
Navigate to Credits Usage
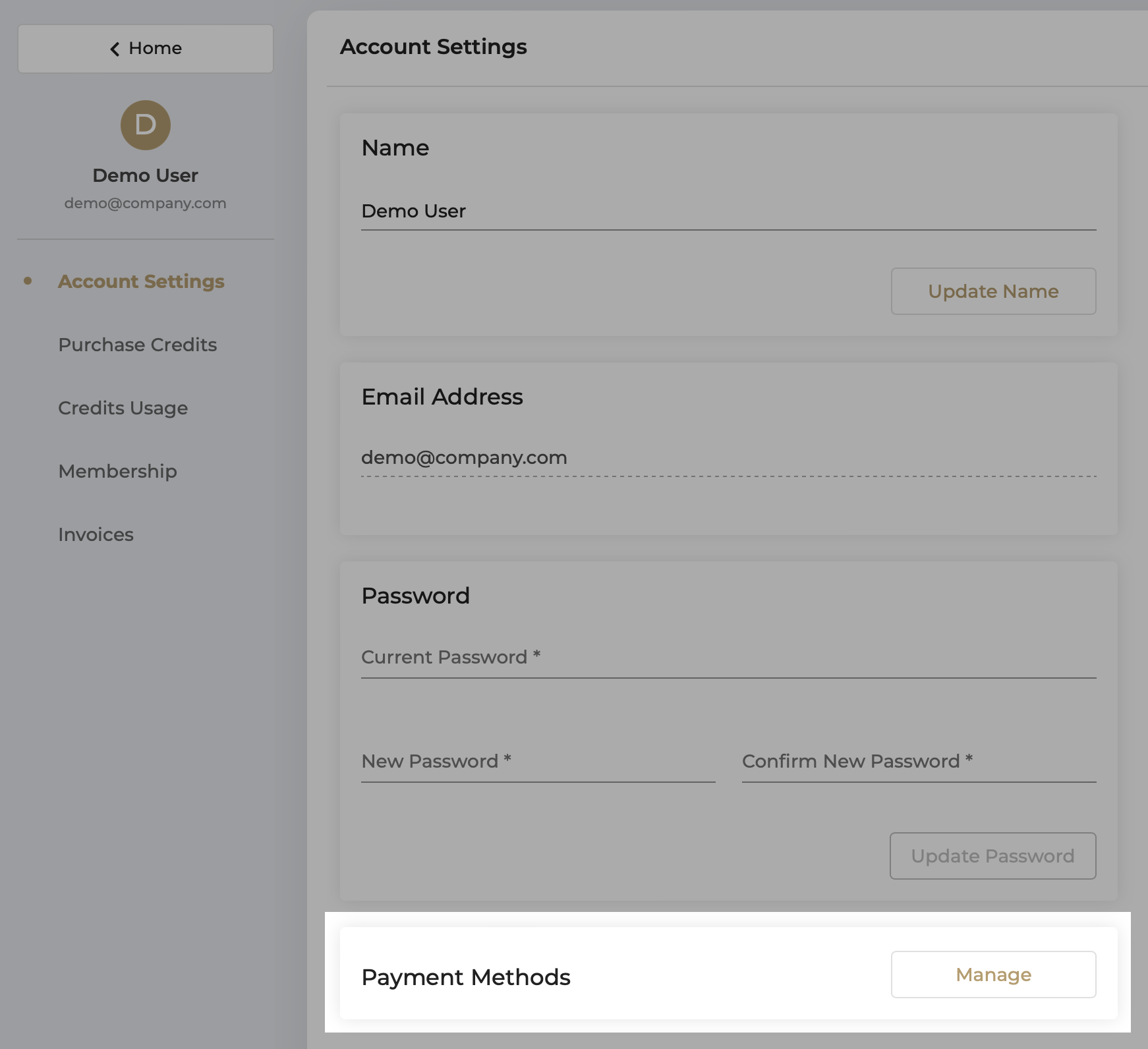[123, 408]
